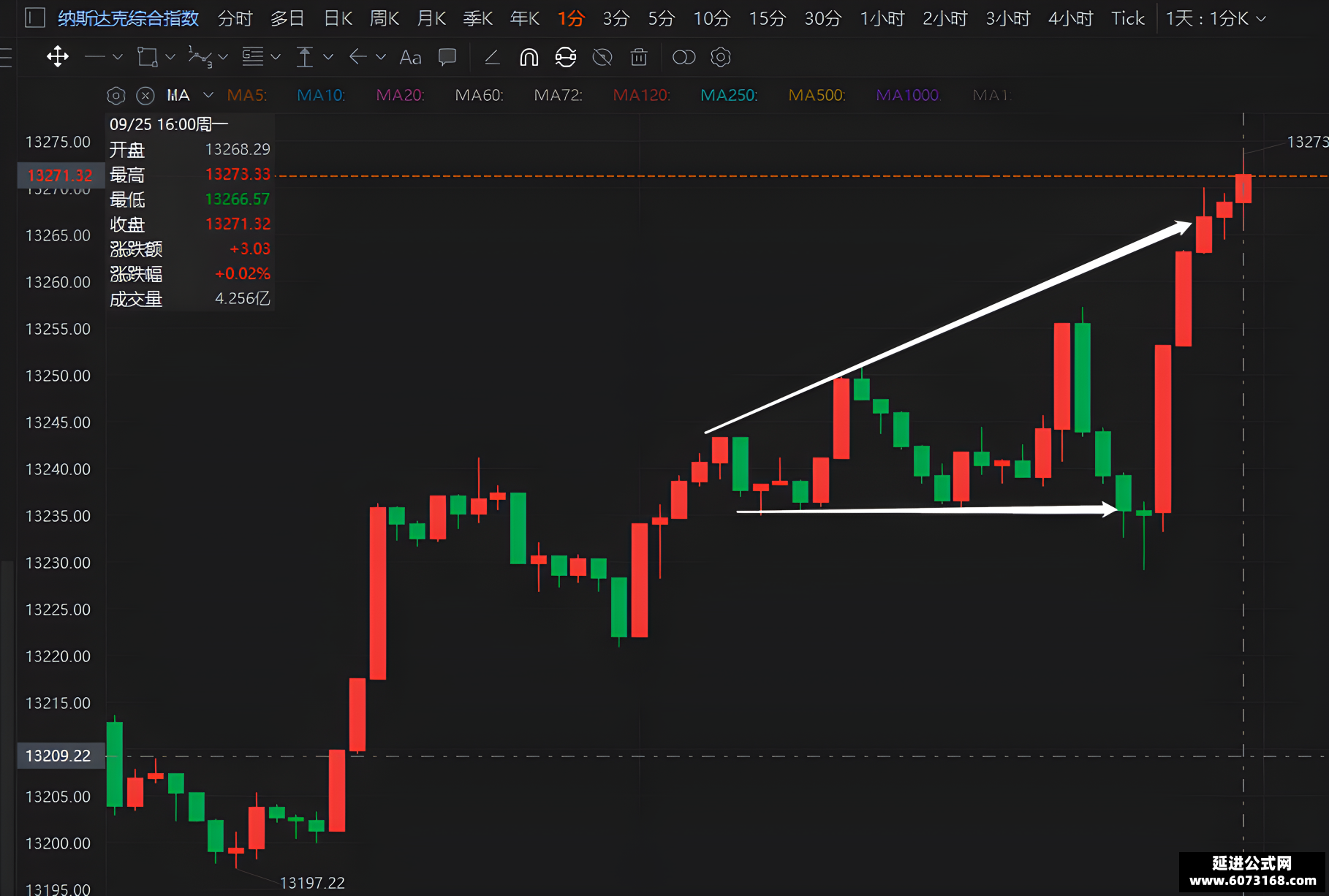Expand the MA indicator dropdown arrow
1329x896 pixels.
[208, 95]
